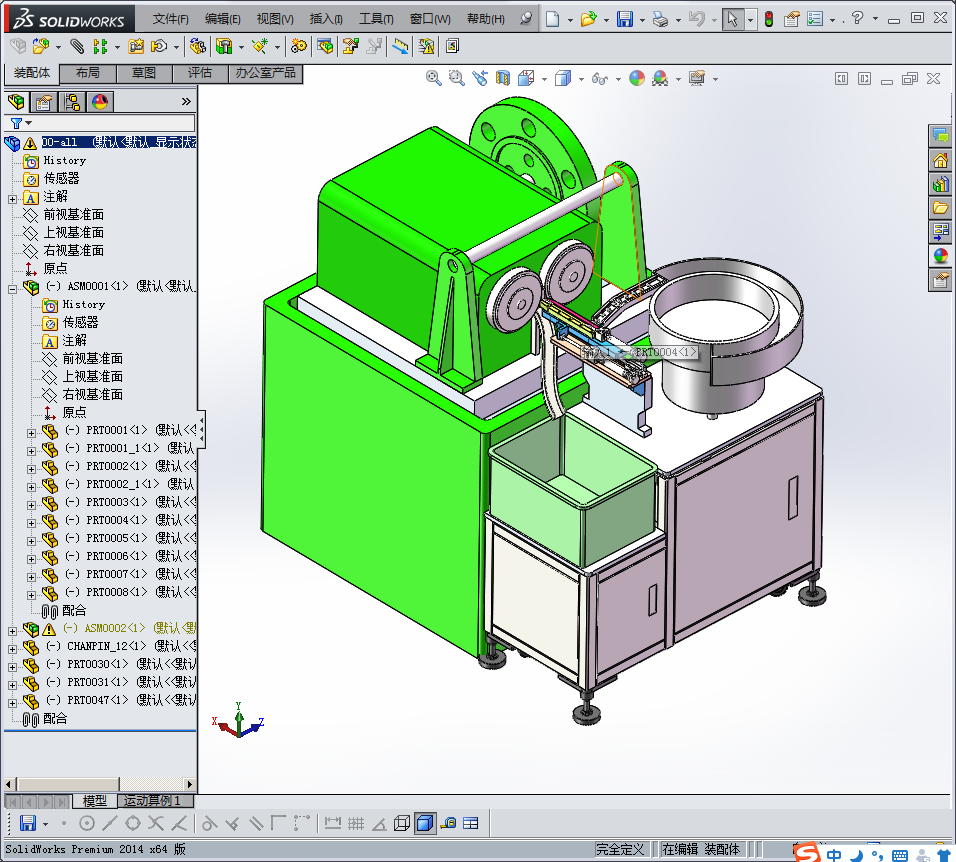The image size is (956, 862).
Task: Expand the top-level 注解 annotations folder
Action: click(x=12, y=199)
